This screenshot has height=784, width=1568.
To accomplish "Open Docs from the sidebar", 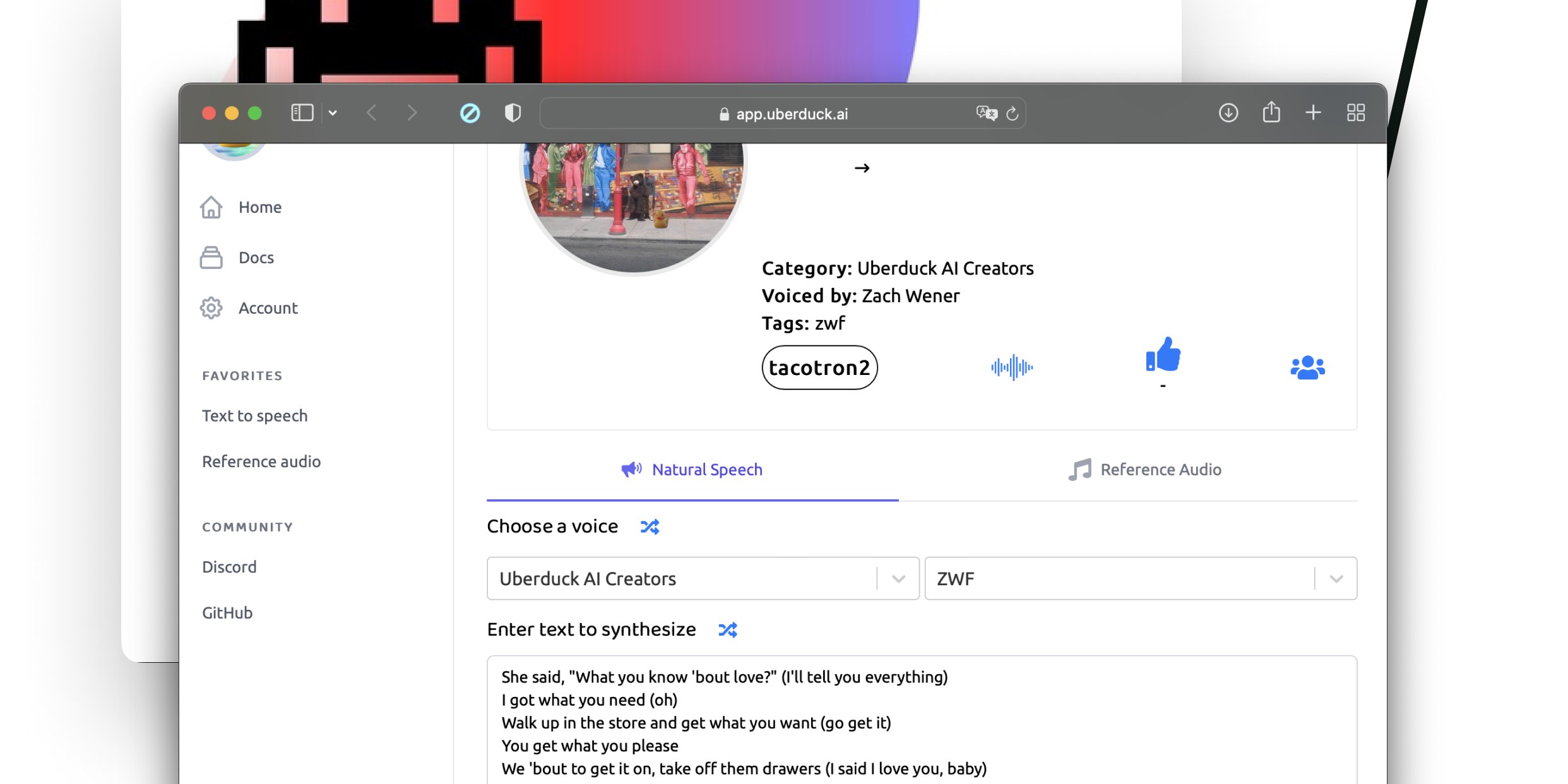I will tap(257, 257).
